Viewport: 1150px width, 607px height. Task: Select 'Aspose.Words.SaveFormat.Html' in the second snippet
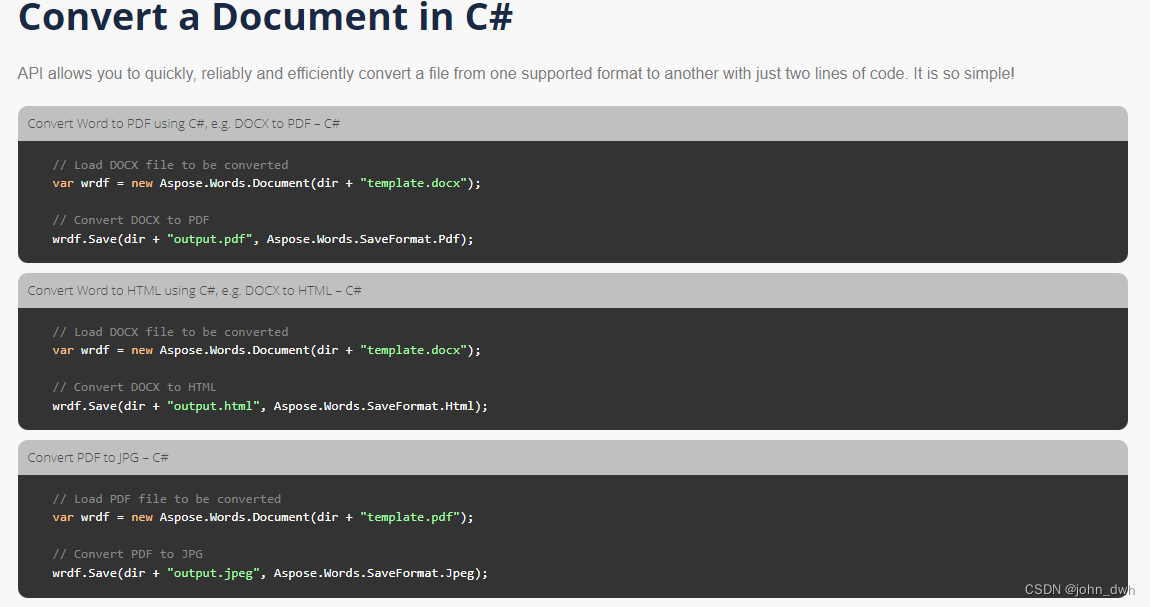point(376,406)
